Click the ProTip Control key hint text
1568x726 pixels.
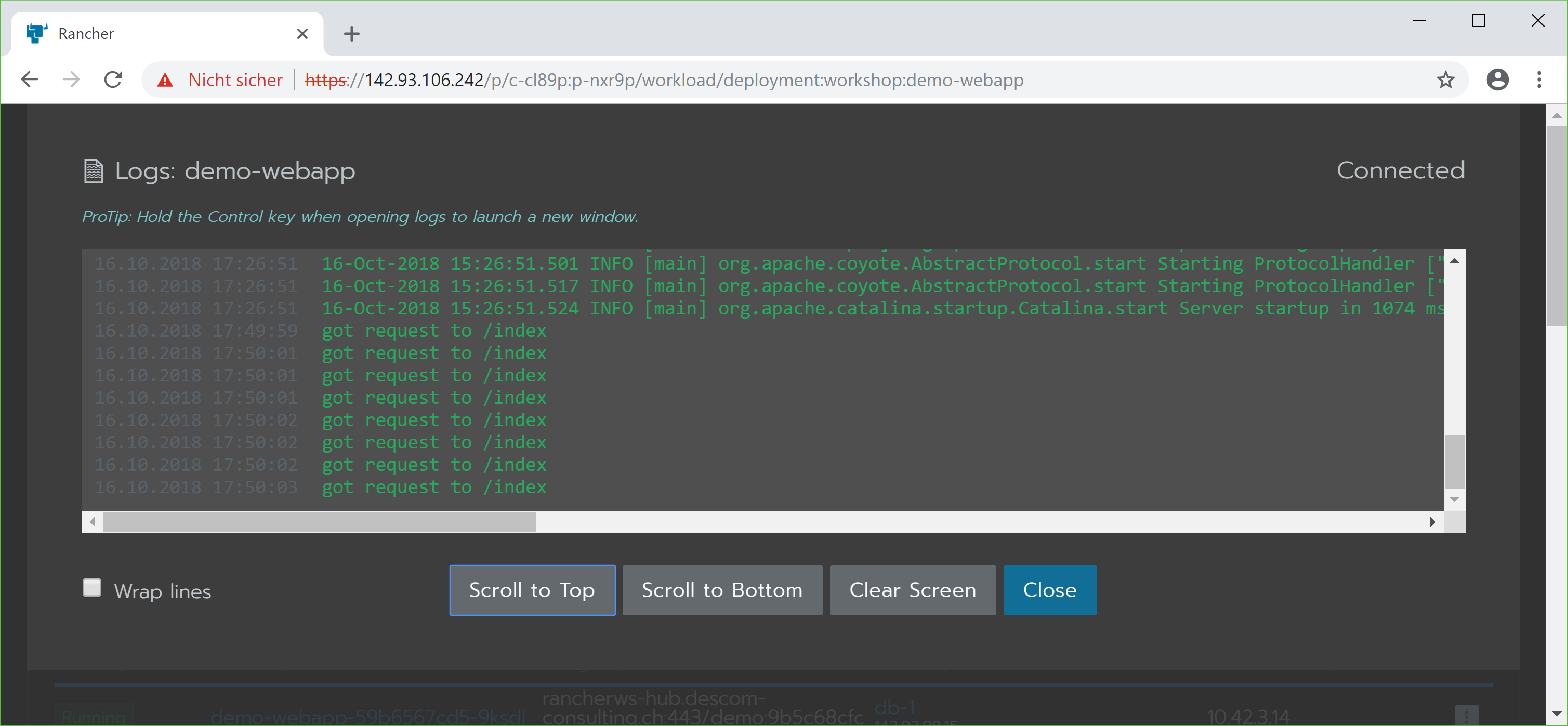coord(360,217)
